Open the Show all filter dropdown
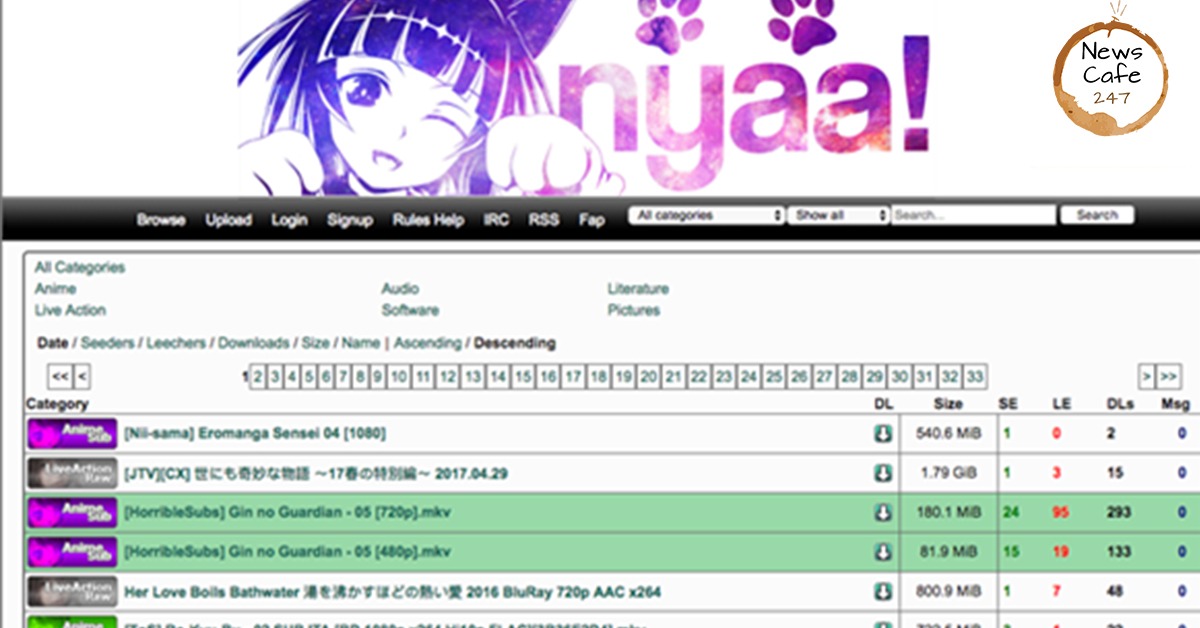The width and height of the screenshot is (1200, 628). point(839,215)
